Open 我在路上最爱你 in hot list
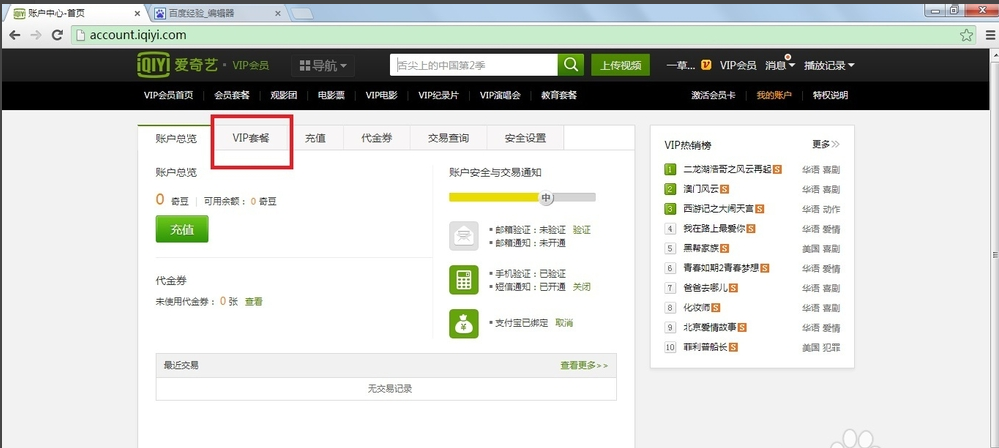The height and width of the screenshot is (448, 999). point(714,229)
